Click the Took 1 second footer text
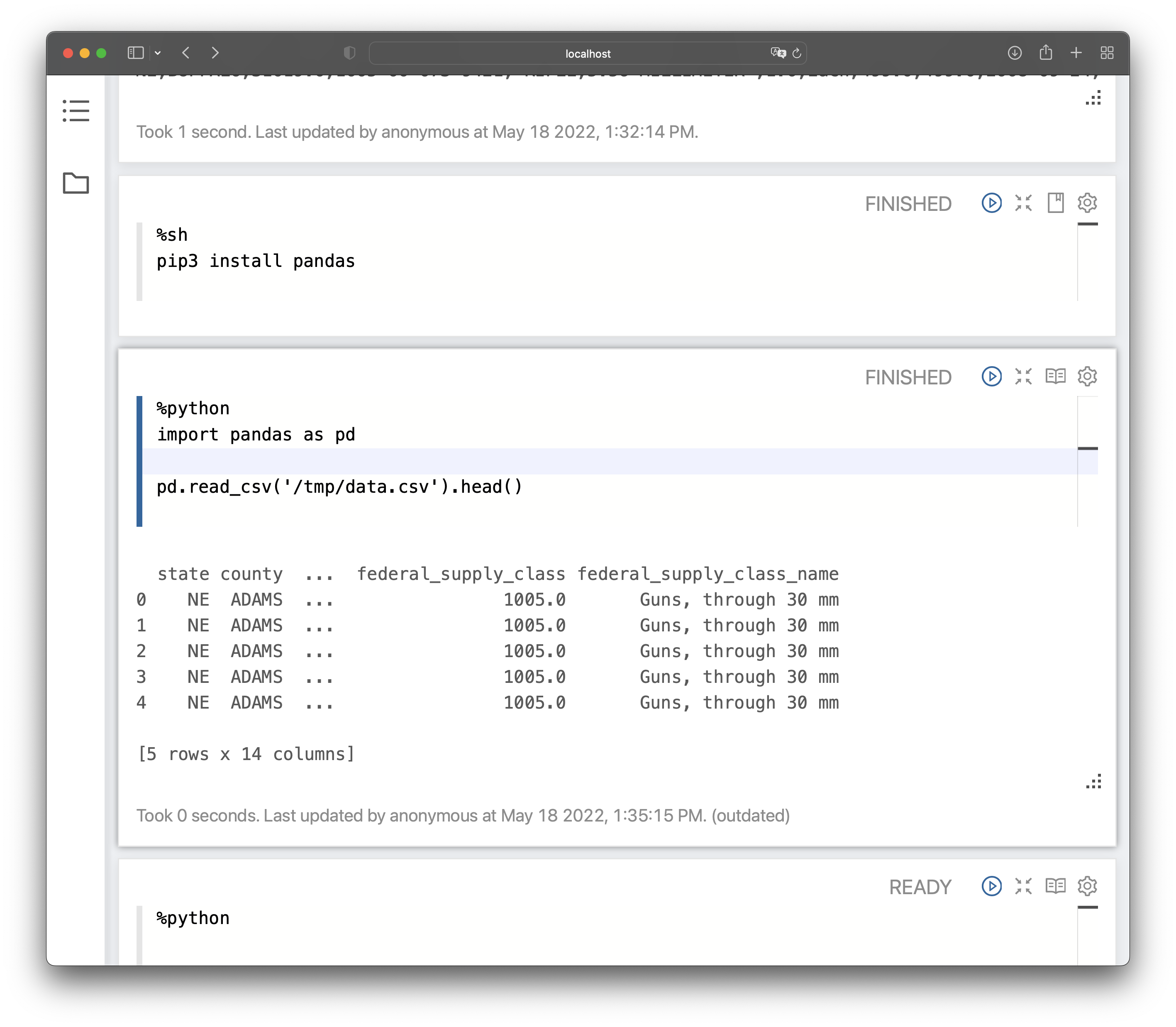Image resolution: width=1176 pixels, height=1027 pixels. point(417,132)
